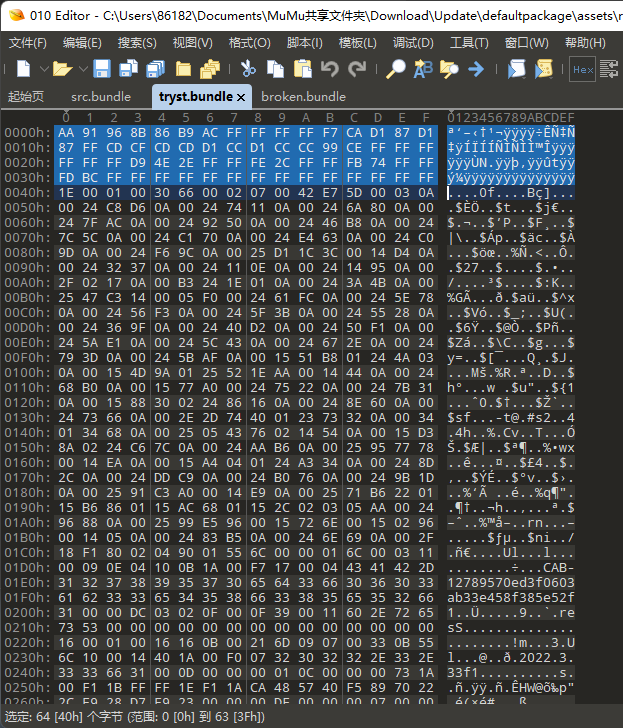Viewport: 623px width, 728px height.
Task: Click the 0123456789ABCDEF column header
Action: [511, 117]
